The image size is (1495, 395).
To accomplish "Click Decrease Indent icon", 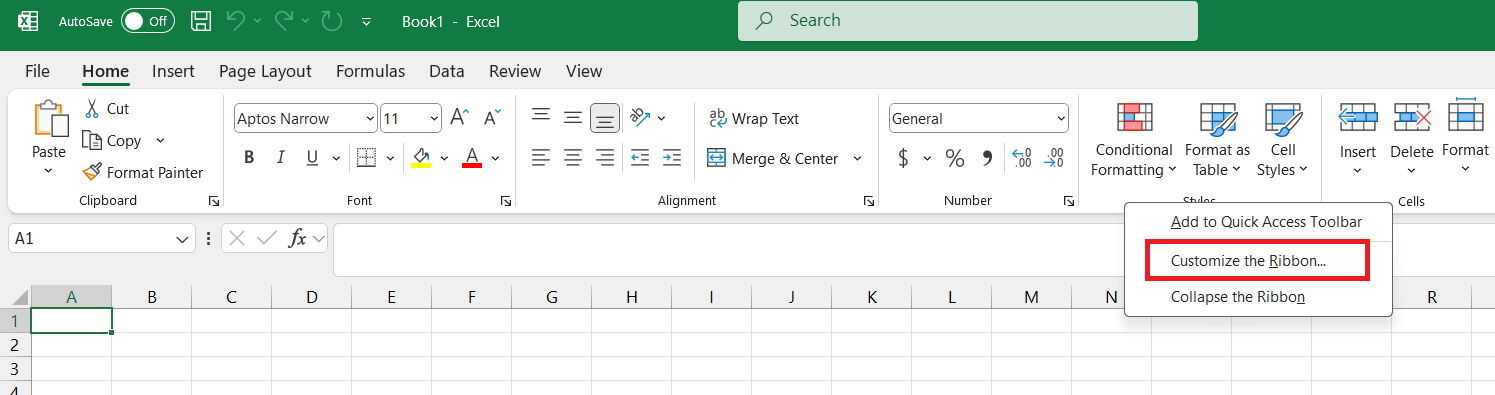I will click(640, 158).
